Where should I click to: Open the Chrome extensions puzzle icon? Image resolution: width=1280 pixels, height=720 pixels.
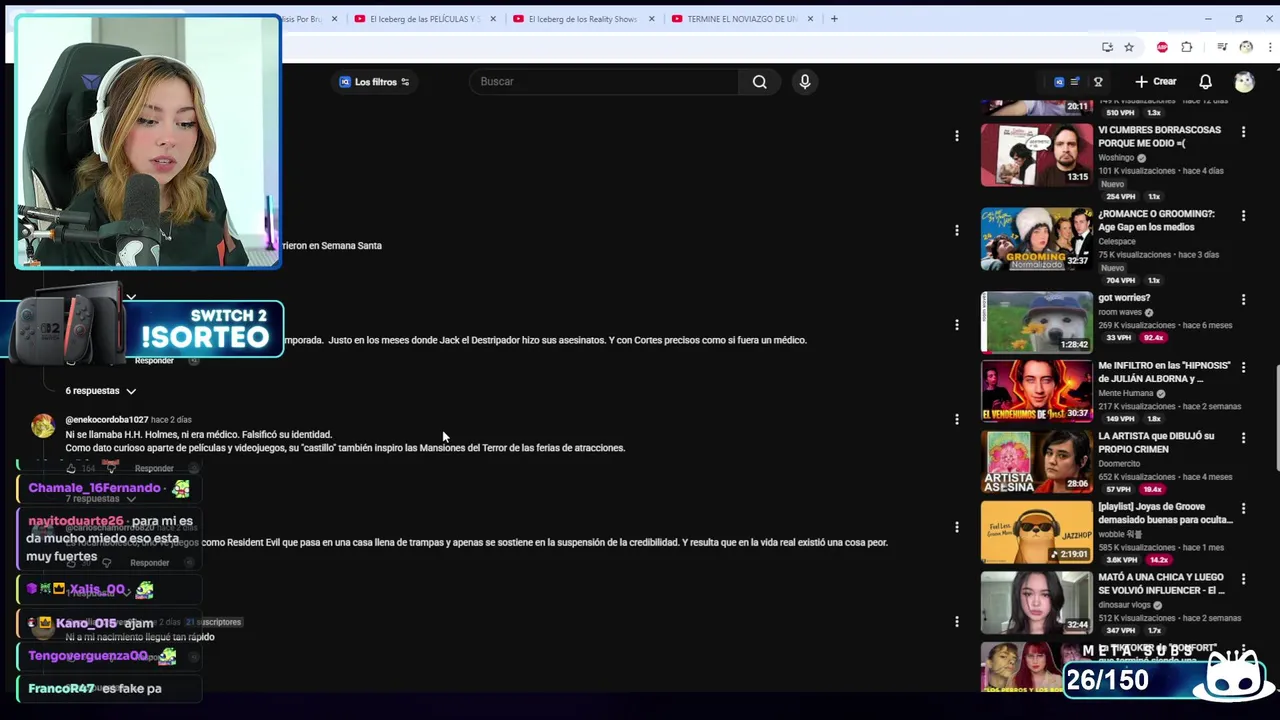[1187, 47]
